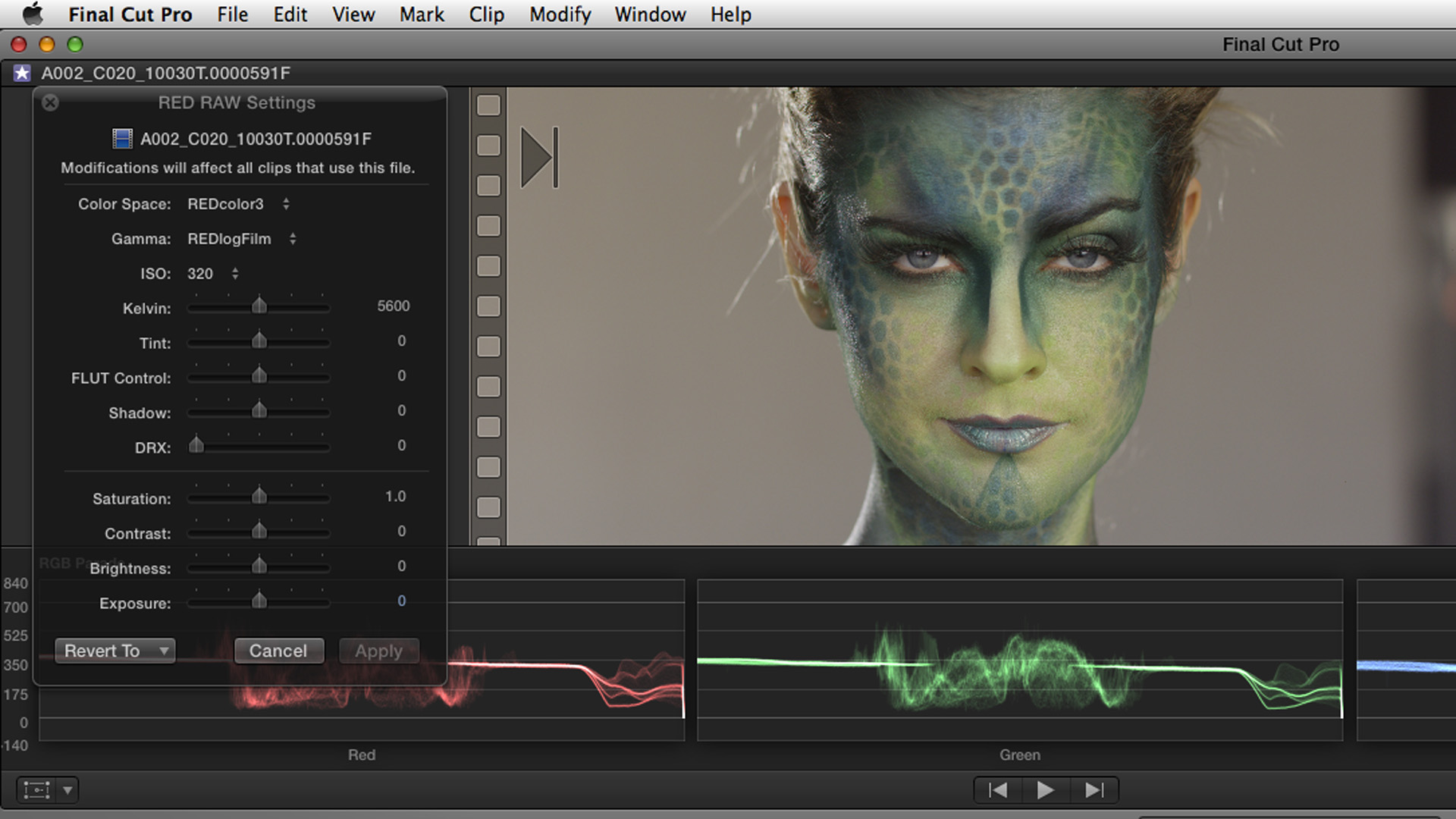
Task: Open the File menu
Action: (232, 14)
